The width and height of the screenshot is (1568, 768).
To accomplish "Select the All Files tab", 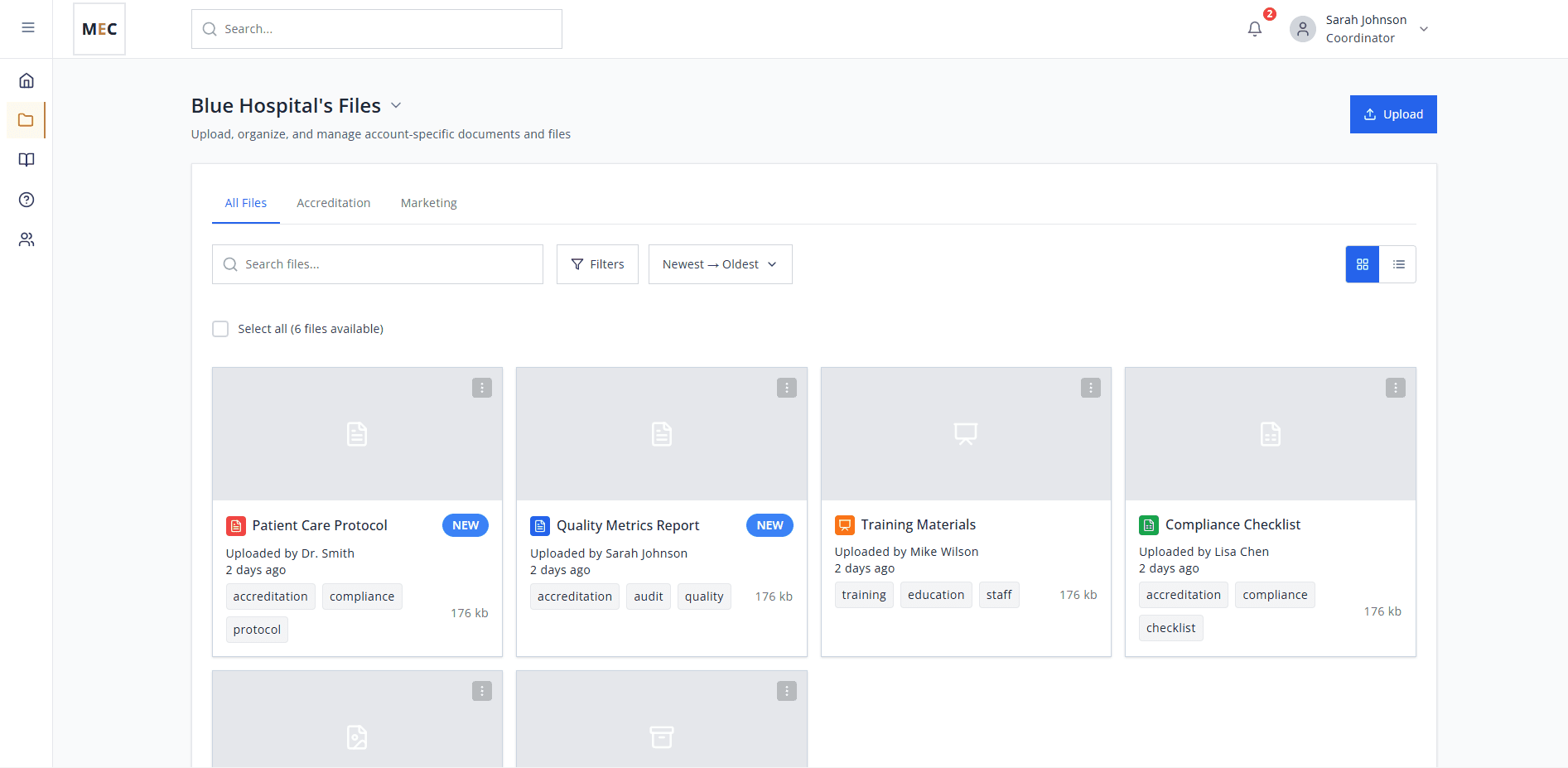I will [x=246, y=203].
